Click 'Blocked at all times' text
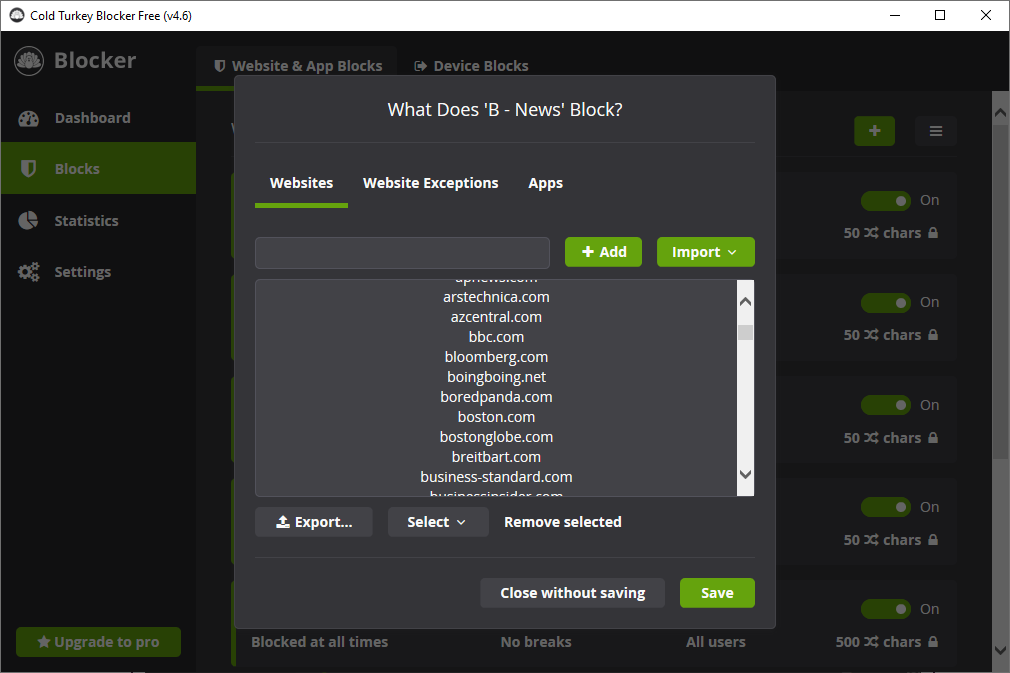This screenshot has height=673, width=1010. pos(319,642)
